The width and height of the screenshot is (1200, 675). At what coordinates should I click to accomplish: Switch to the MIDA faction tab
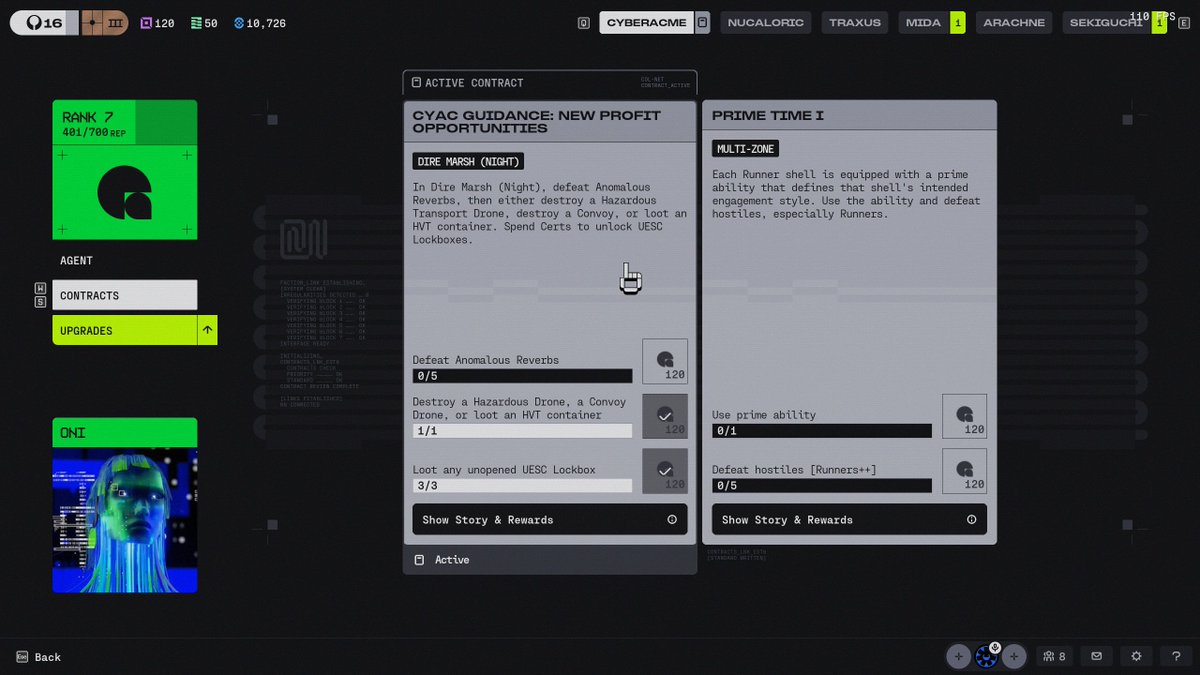[x=923, y=22]
